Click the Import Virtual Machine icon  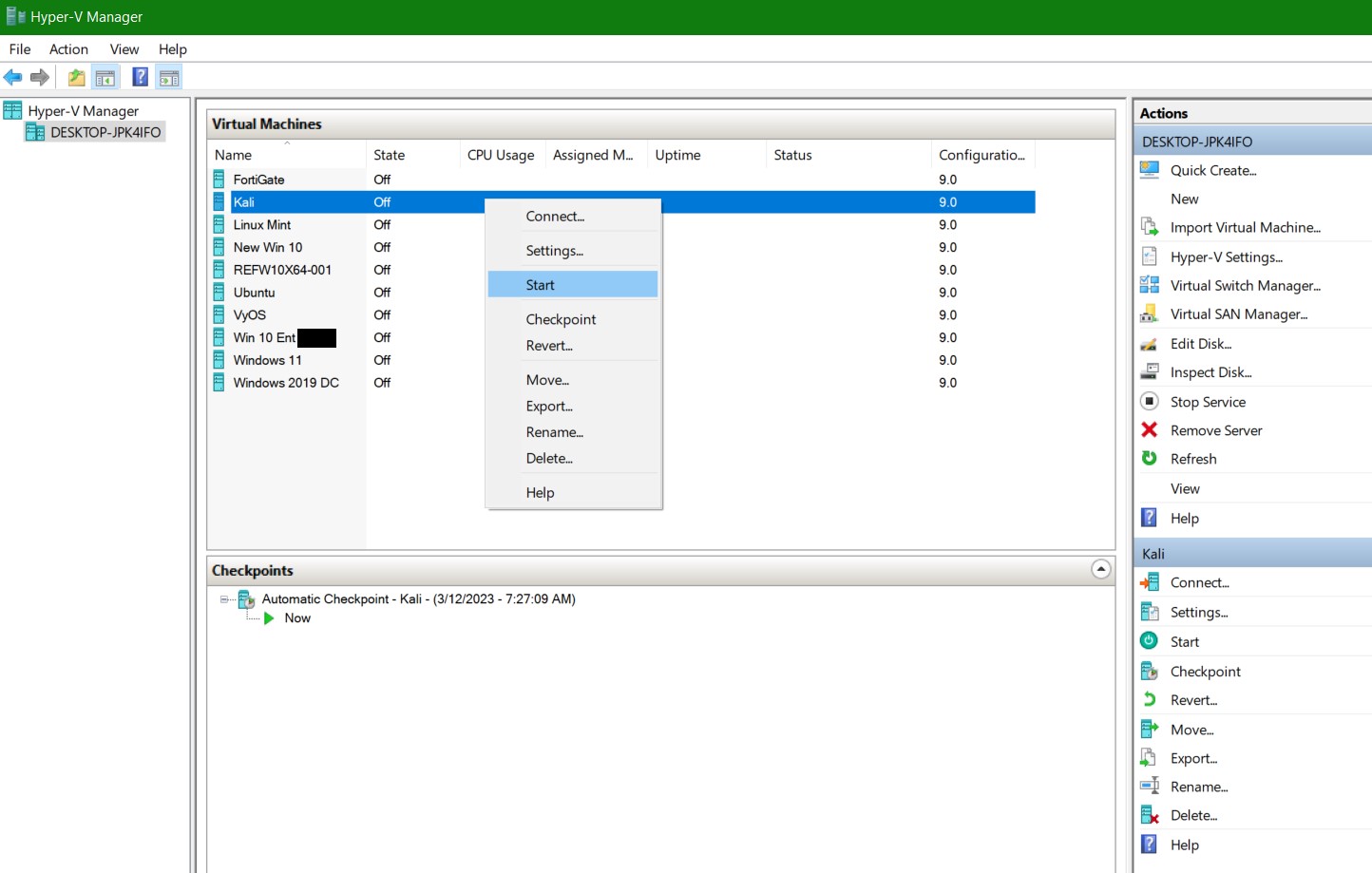pos(1150,227)
